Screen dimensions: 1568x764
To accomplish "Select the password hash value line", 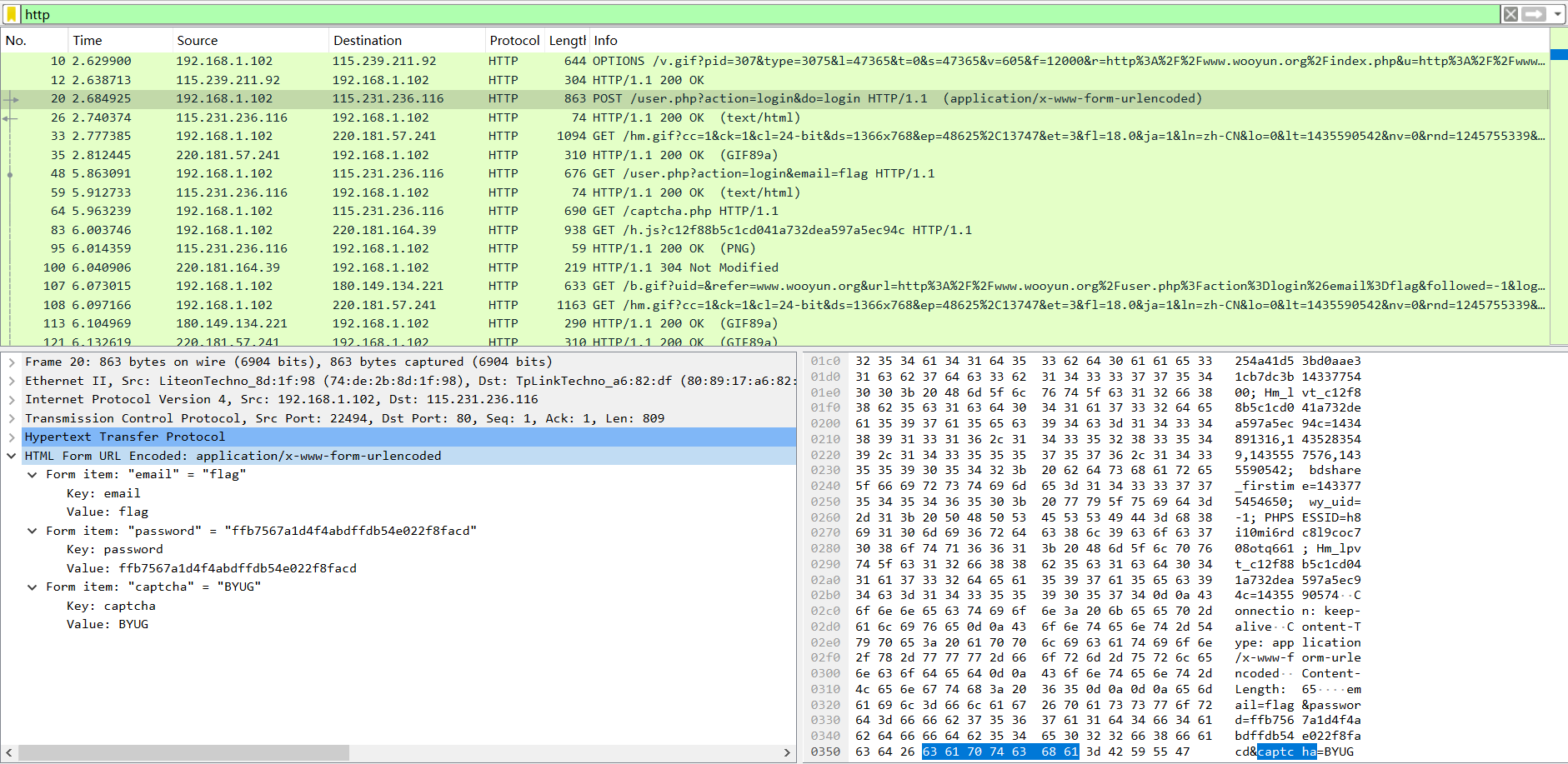I will pos(212,569).
